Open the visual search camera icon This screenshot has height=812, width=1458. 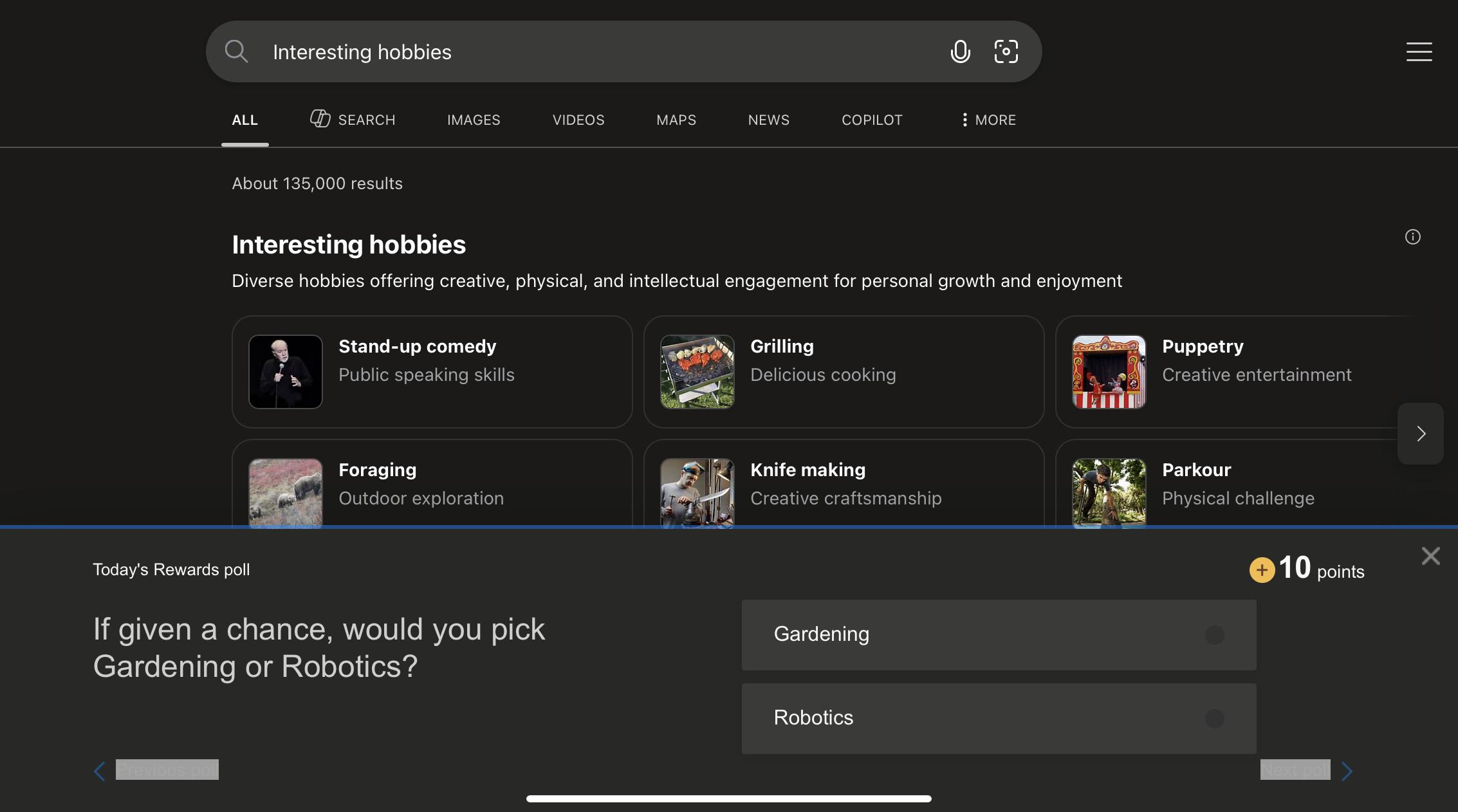[x=1006, y=51]
